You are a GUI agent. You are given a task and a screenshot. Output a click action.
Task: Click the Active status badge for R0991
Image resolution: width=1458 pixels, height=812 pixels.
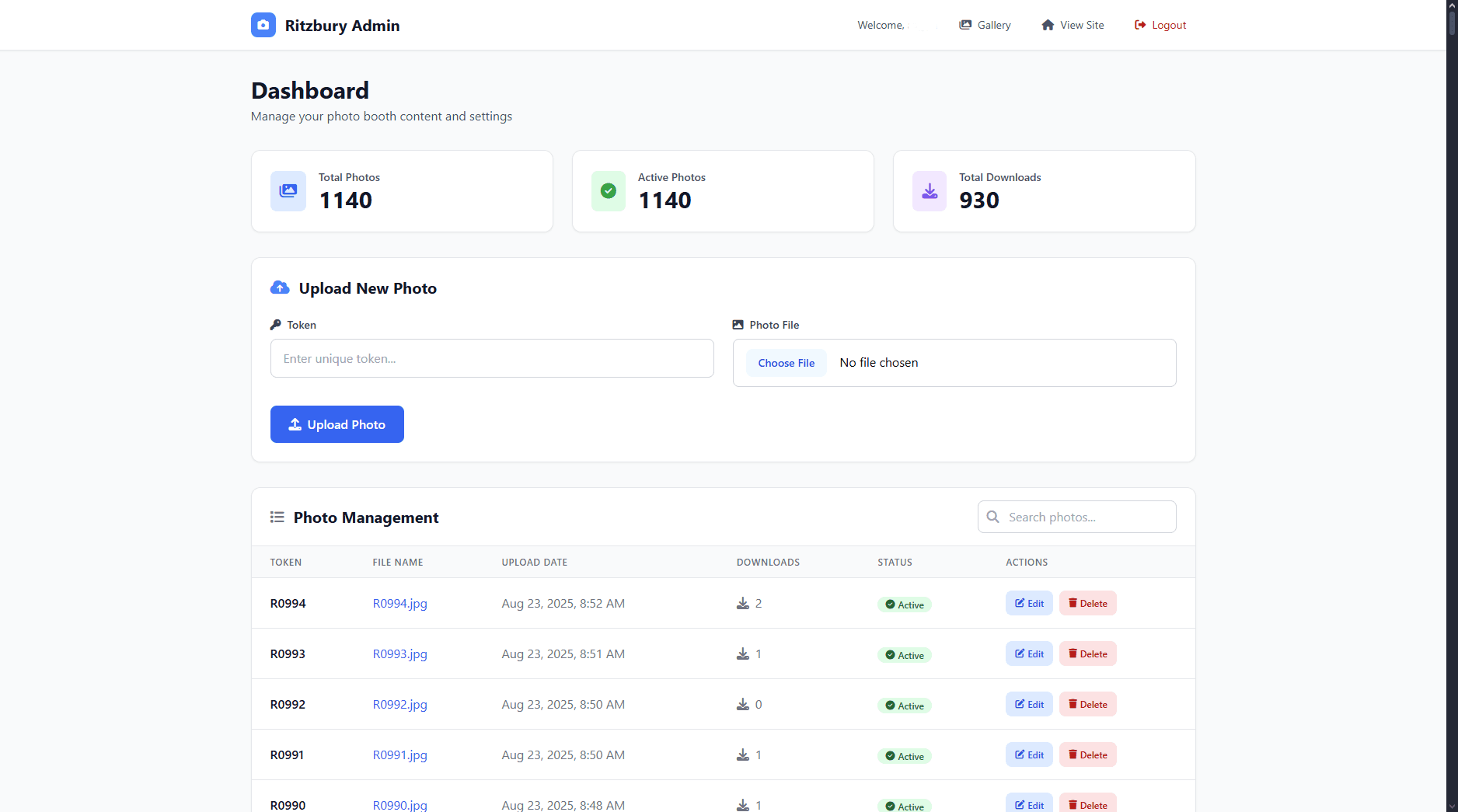click(904, 755)
